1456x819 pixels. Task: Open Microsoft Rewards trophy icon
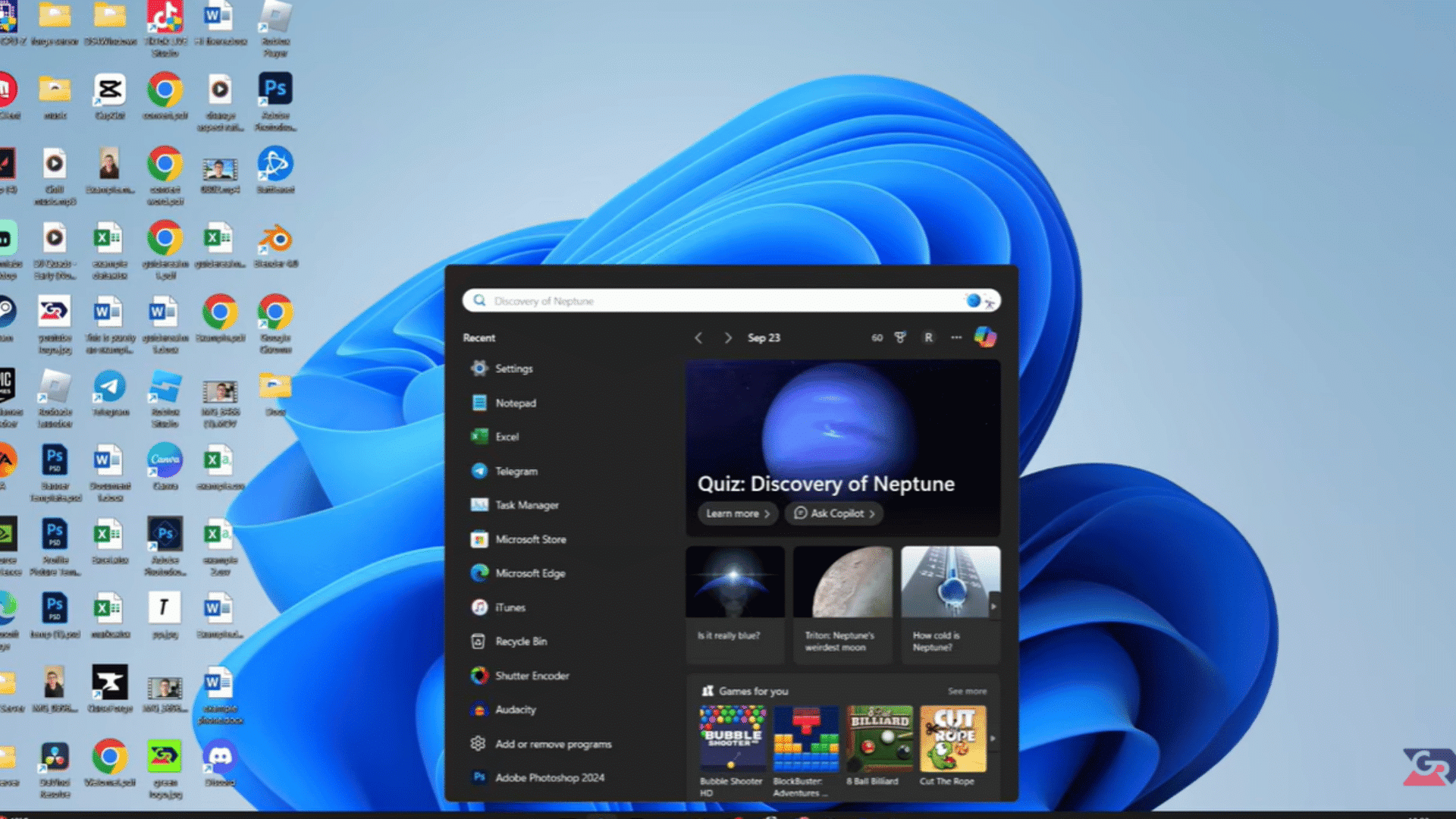pos(900,337)
